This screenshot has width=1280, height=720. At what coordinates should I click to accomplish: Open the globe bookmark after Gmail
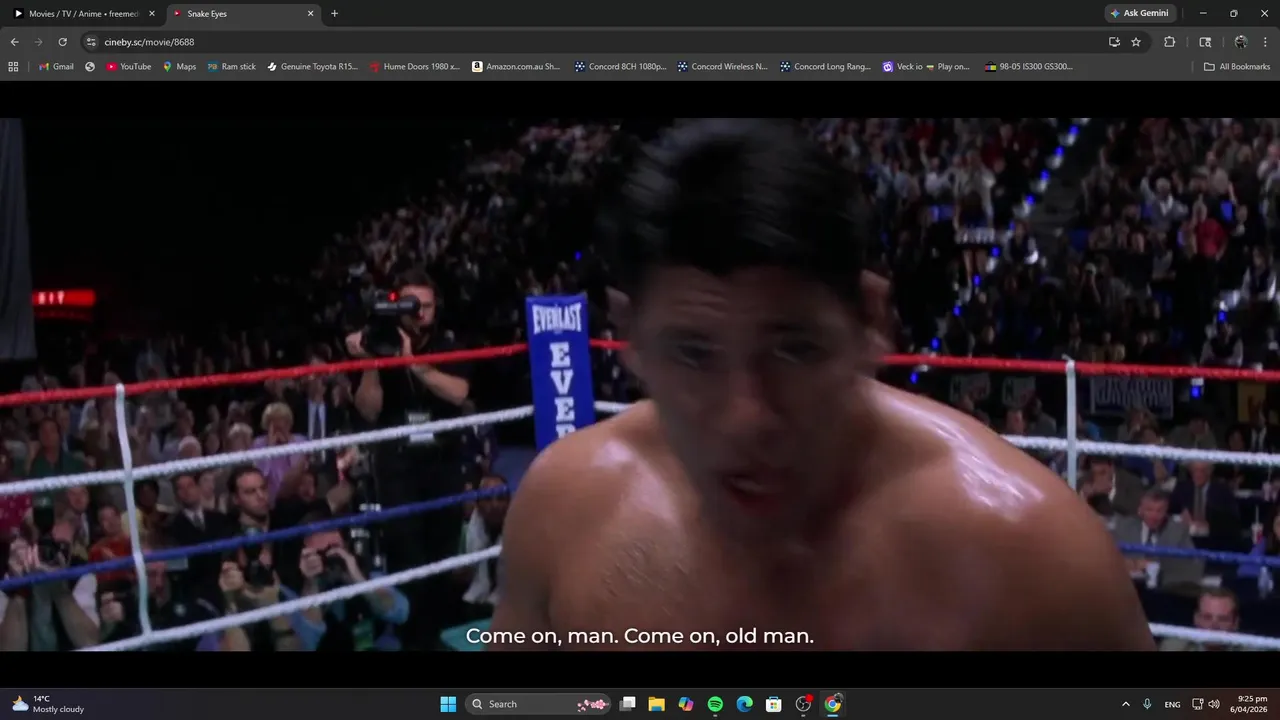pos(90,67)
